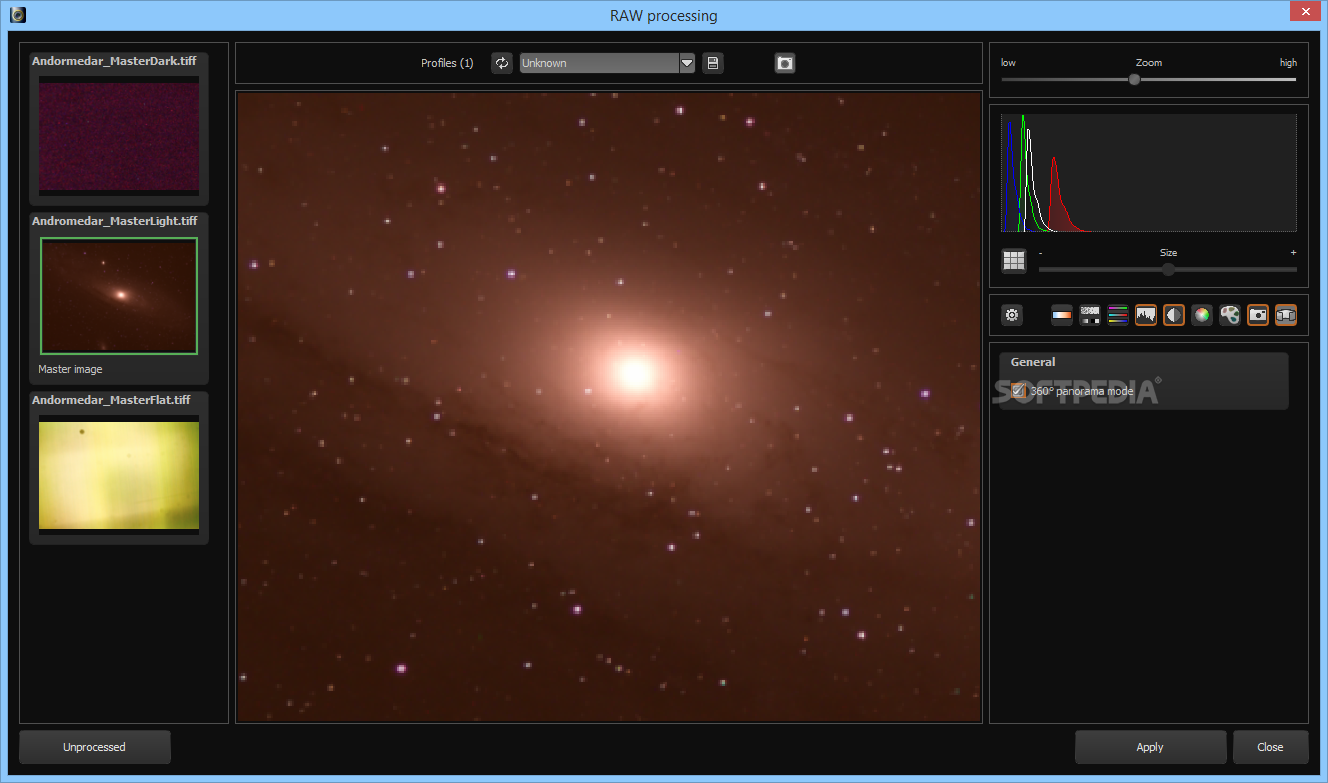Click the grid icon beside the Size slider

click(x=1014, y=261)
